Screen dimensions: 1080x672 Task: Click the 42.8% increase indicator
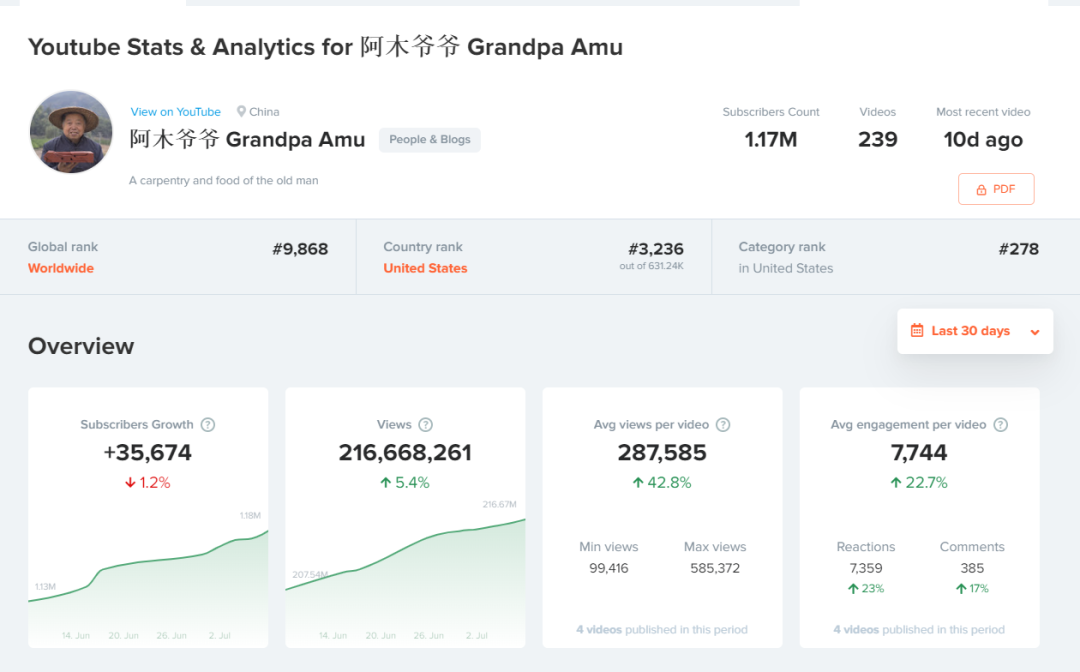coord(662,483)
